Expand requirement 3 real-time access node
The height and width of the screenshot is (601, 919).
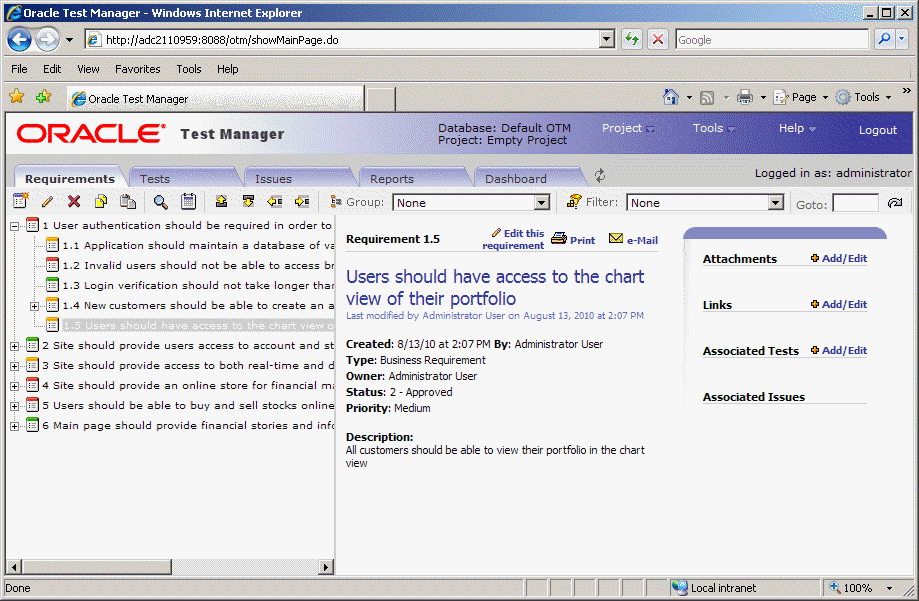15,366
